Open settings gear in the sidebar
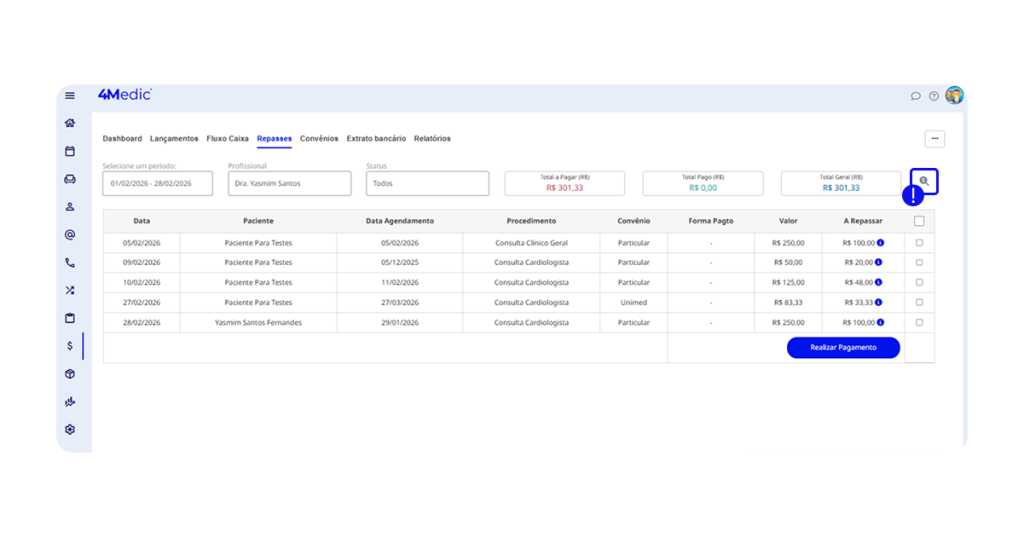The image size is (1024, 537). click(70, 430)
